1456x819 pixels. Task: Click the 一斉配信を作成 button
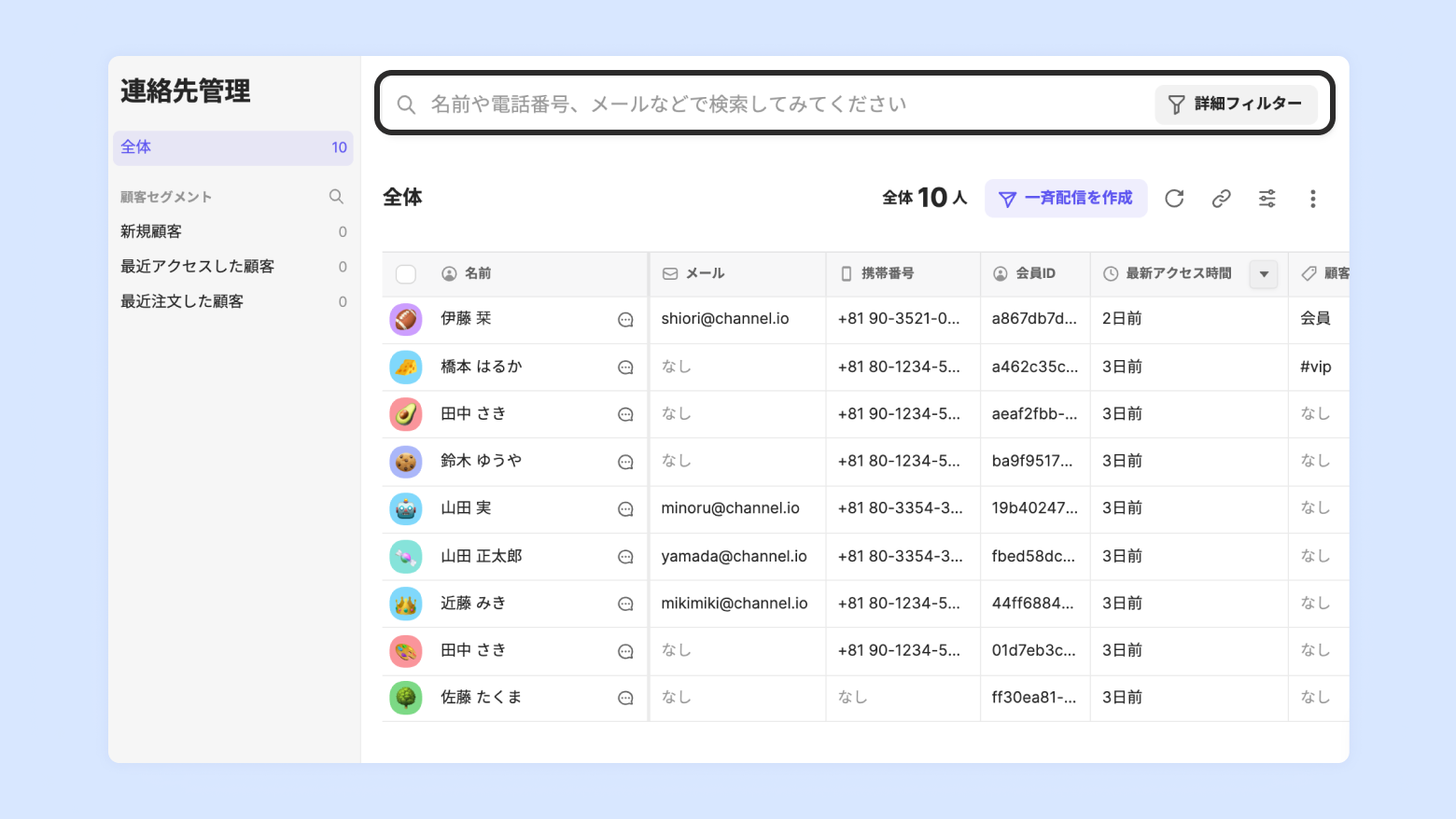point(1065,199)
